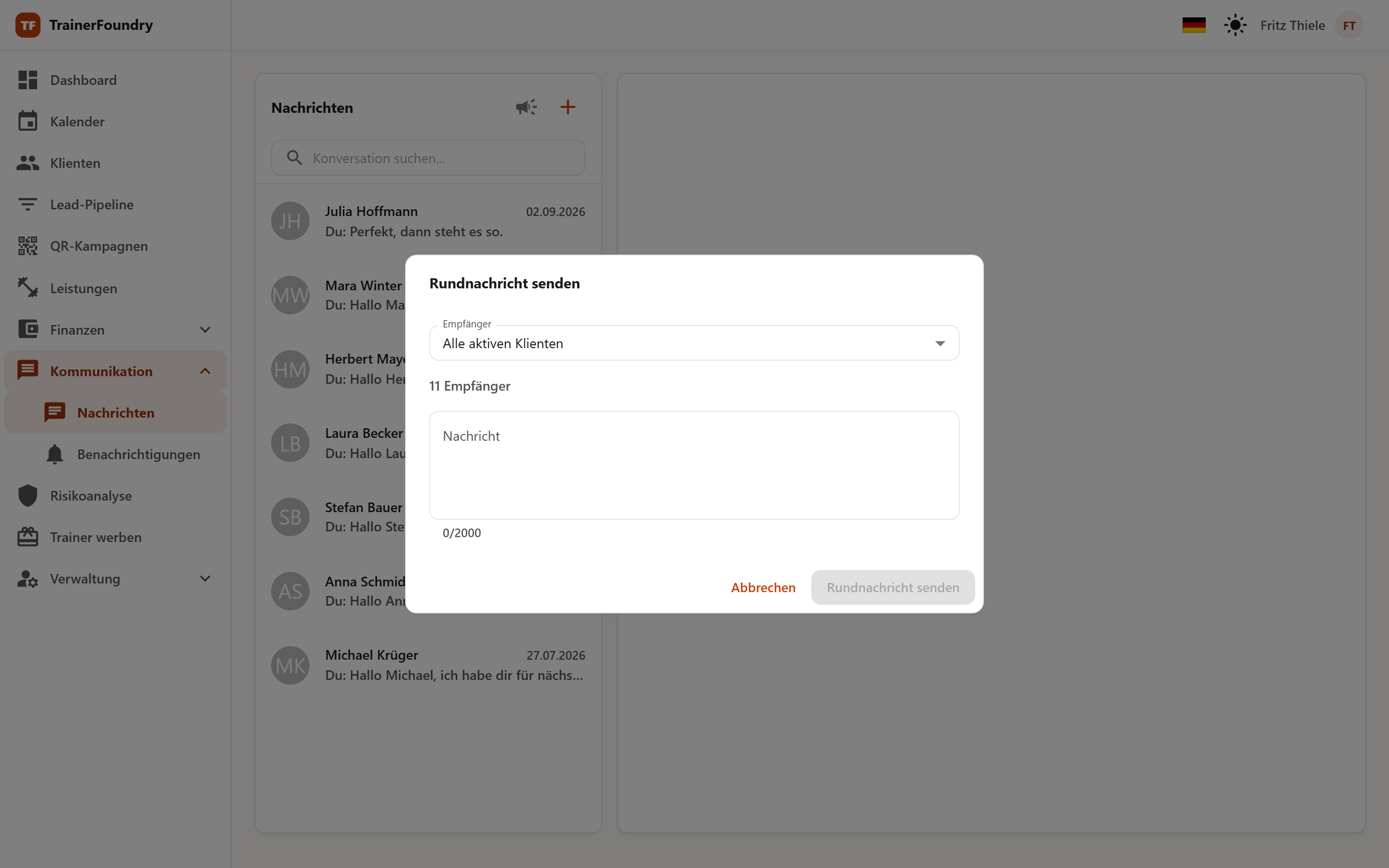This screenshot has width=1389, height=868.
Task: Expand the Finanzen submenu chevron
Action: [x=205, y=329]
